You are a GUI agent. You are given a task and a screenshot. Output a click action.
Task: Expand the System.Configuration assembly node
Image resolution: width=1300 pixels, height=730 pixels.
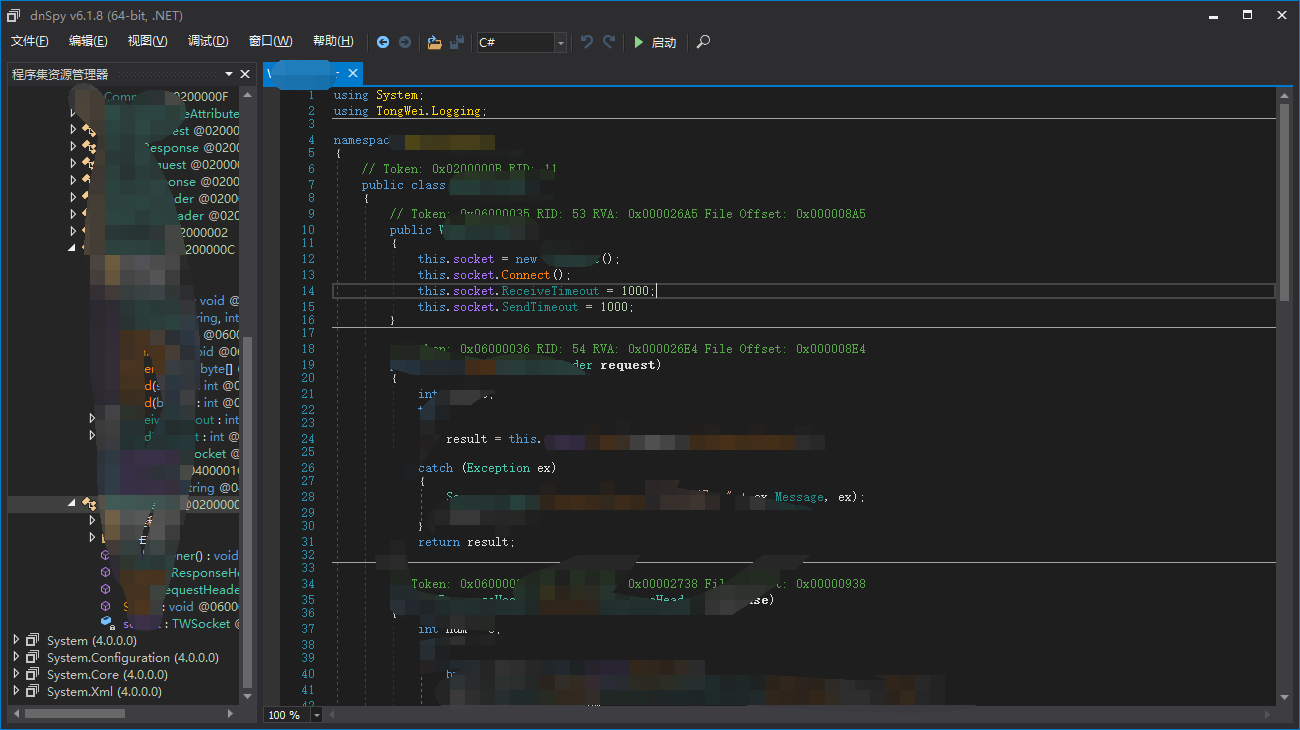pos(16,658)
